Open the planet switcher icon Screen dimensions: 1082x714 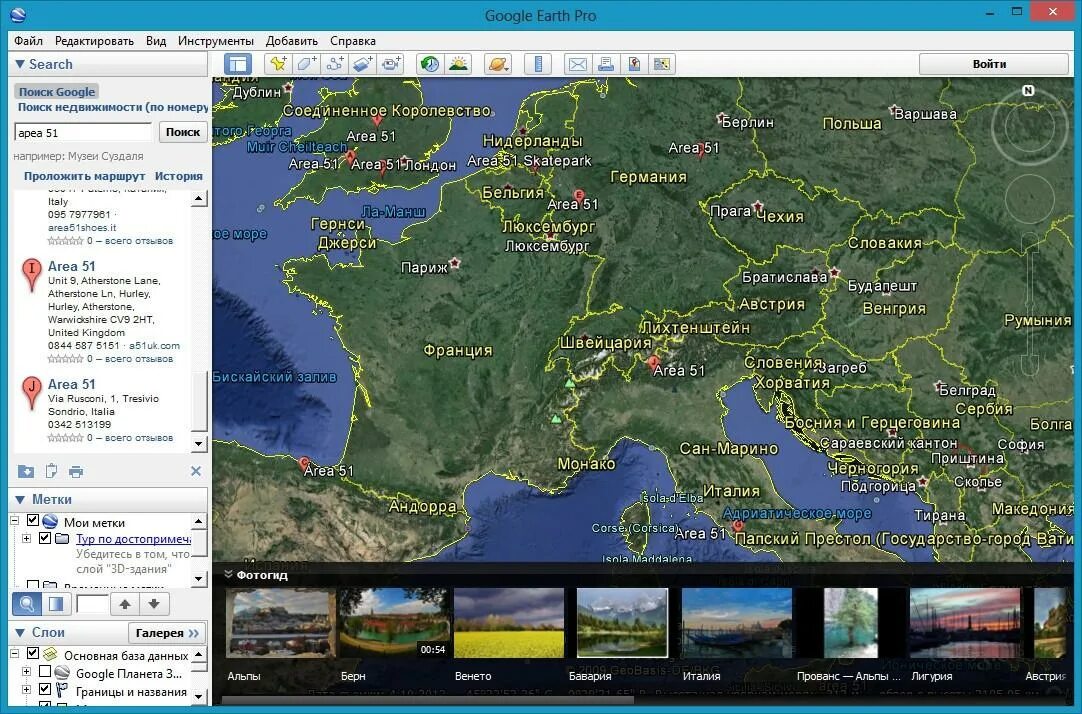pyautogui.click(x=498, y=64)
